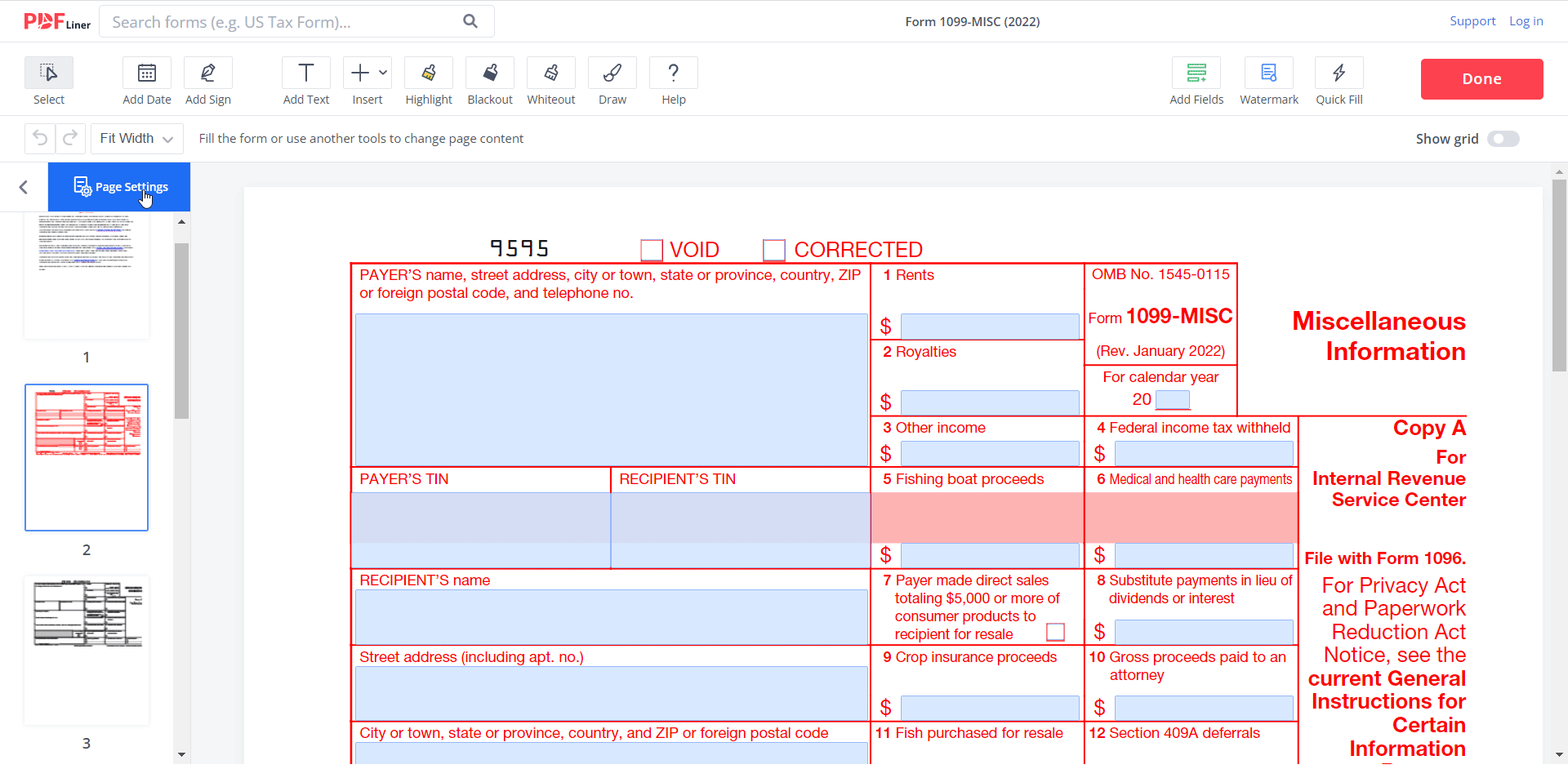Click the Crop insurance proceeds amount field
The height and width of the screenshot is (769, 1568).
tap(990, 708)
